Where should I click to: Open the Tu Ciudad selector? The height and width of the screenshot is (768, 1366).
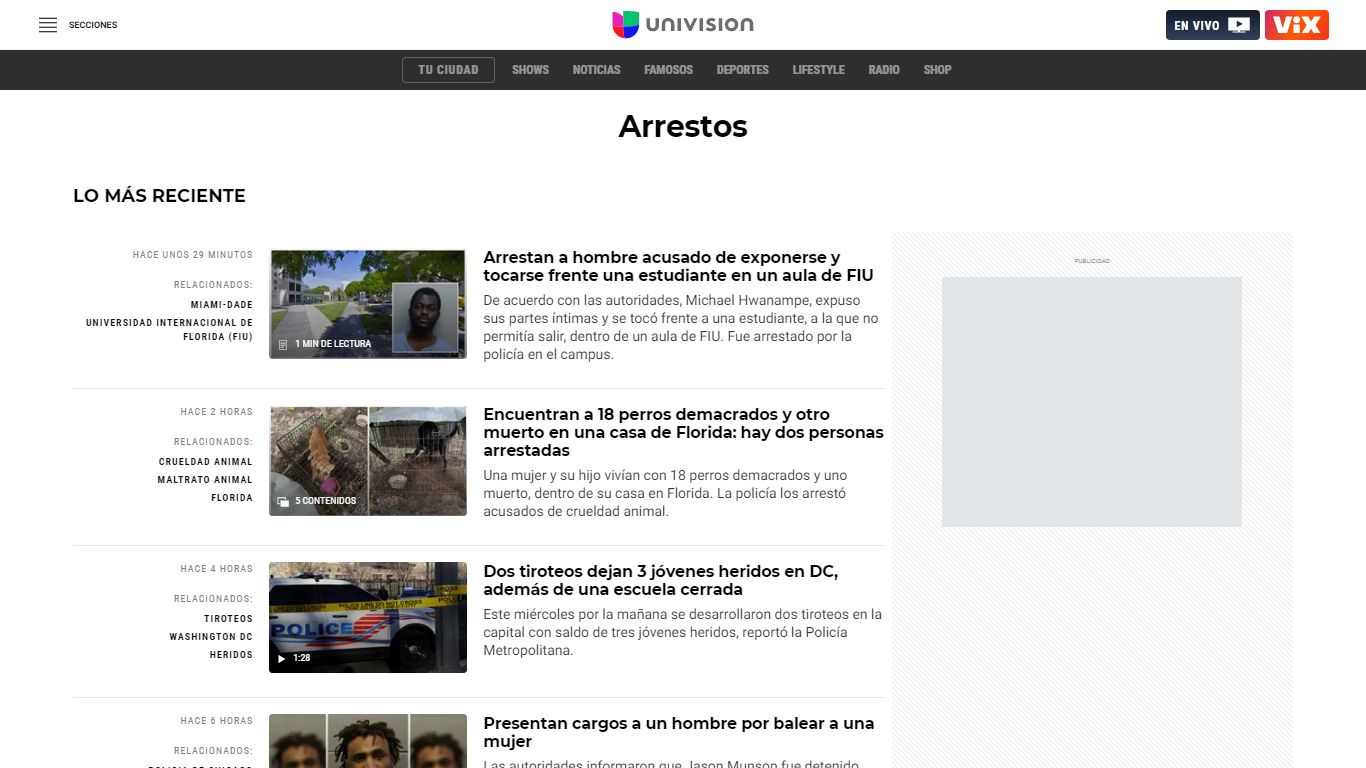point(448,70)
